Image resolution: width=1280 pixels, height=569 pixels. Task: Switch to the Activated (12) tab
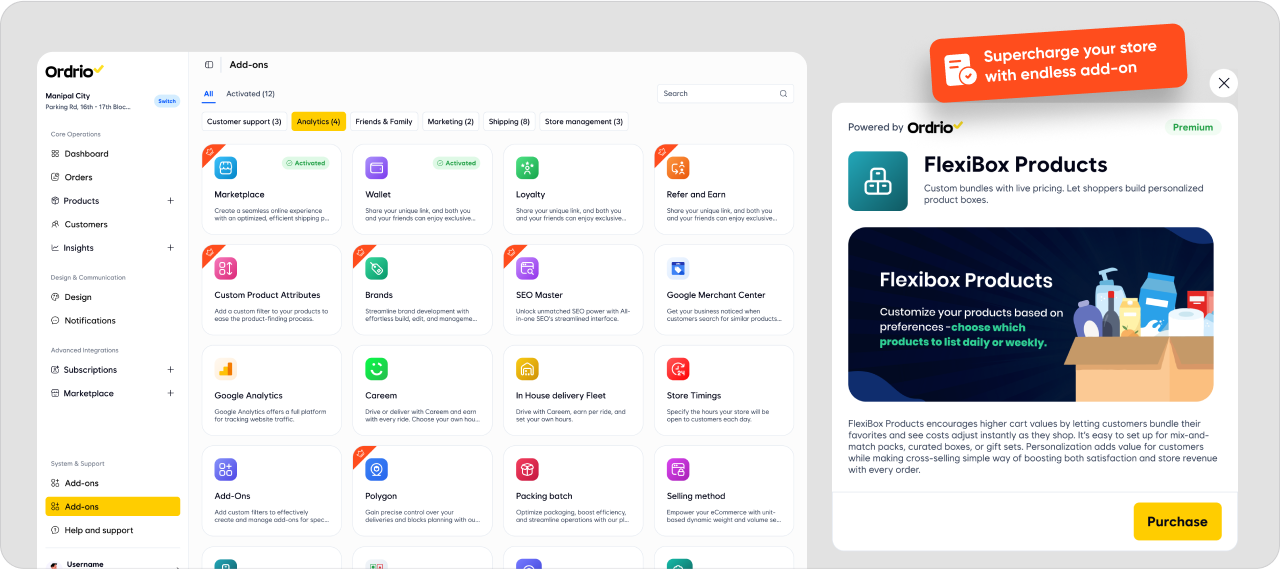[250, 94]
